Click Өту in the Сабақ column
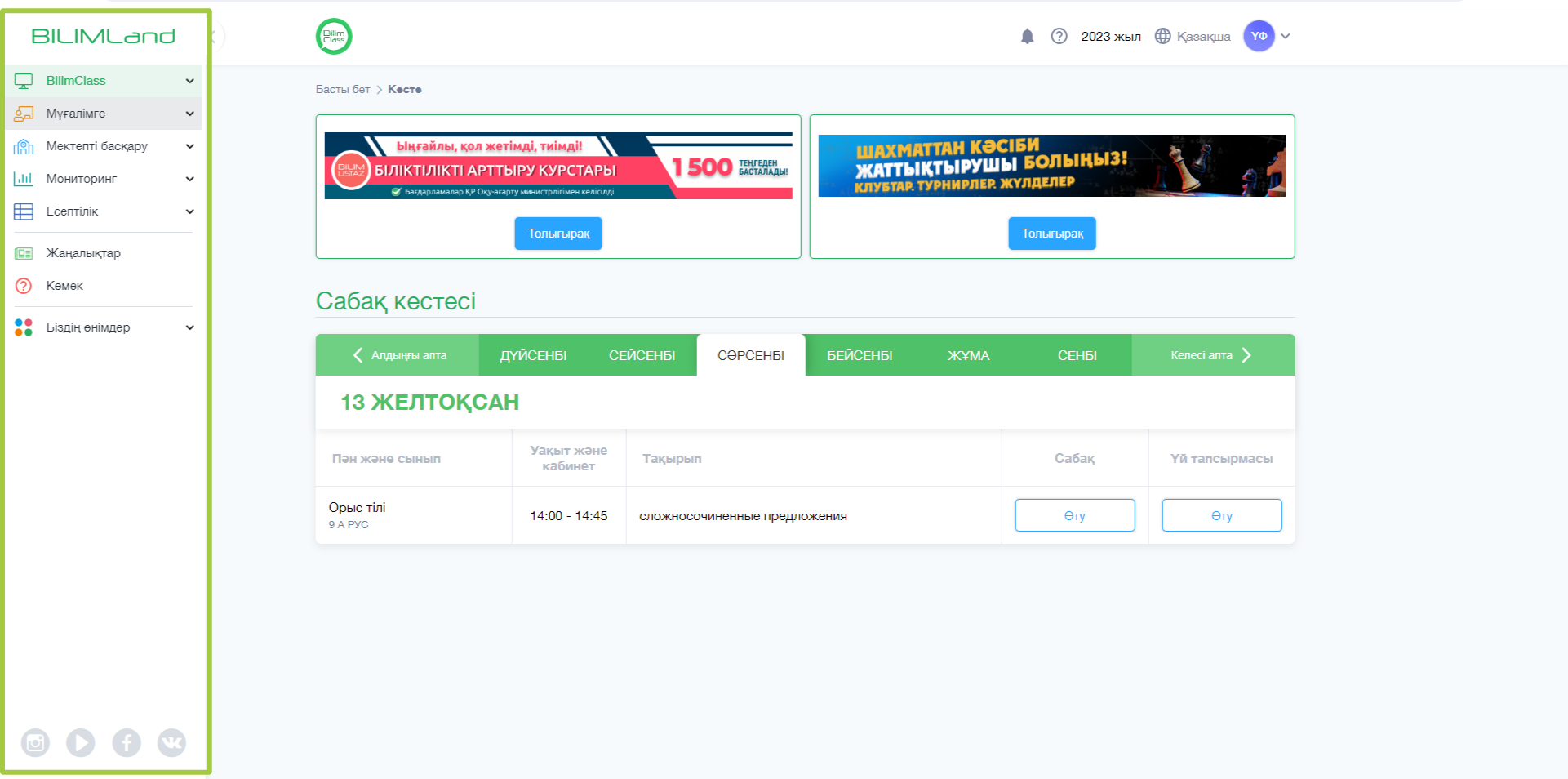This screenshot has width=1568, height=779. point(1075,515)
